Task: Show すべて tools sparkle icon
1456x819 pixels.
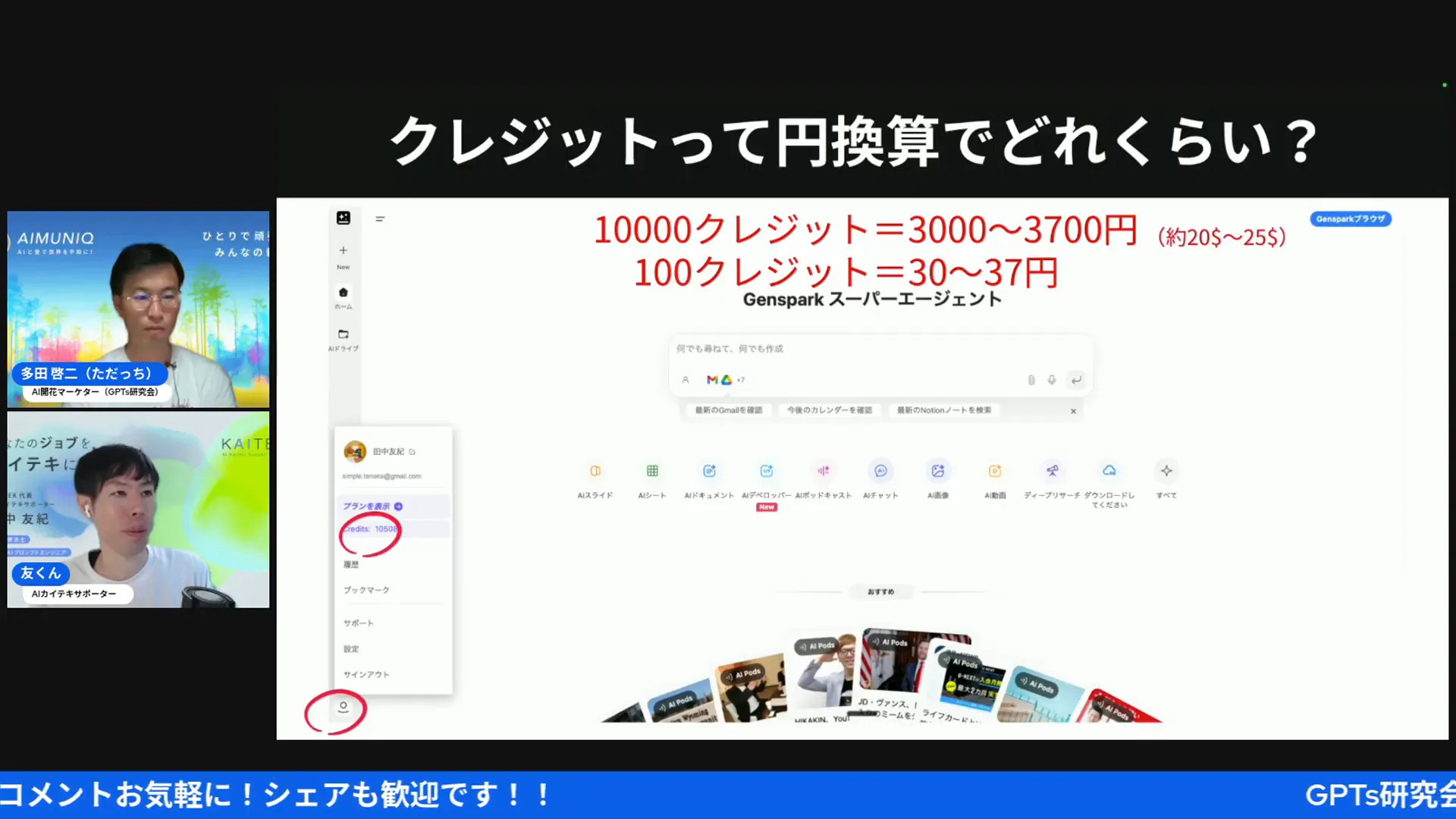Action: 1166,471
